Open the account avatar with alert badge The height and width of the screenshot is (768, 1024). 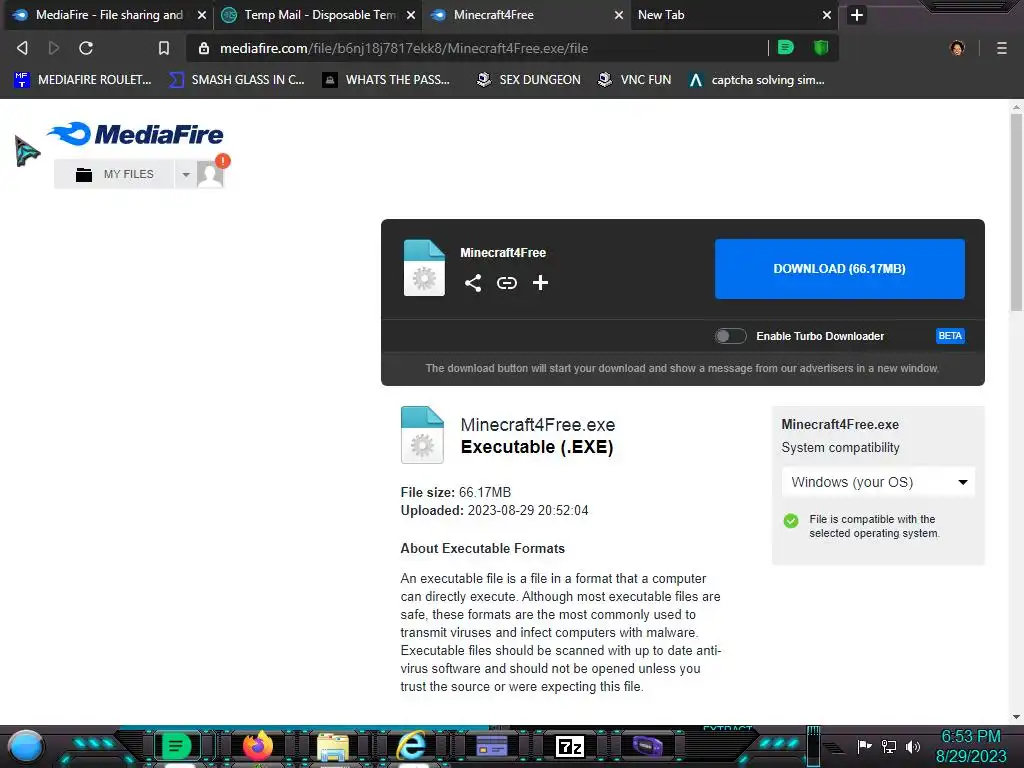pos(212,172)
